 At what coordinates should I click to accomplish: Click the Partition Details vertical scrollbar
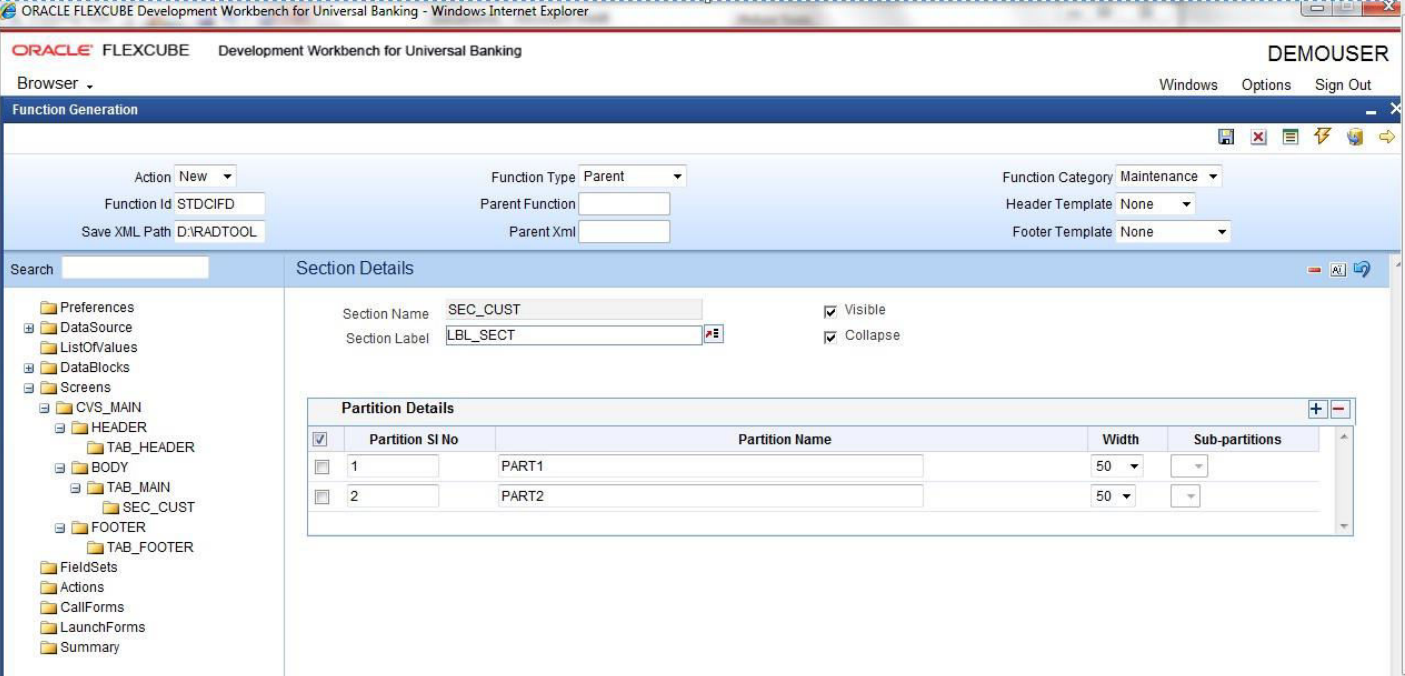pos(1343,481)
